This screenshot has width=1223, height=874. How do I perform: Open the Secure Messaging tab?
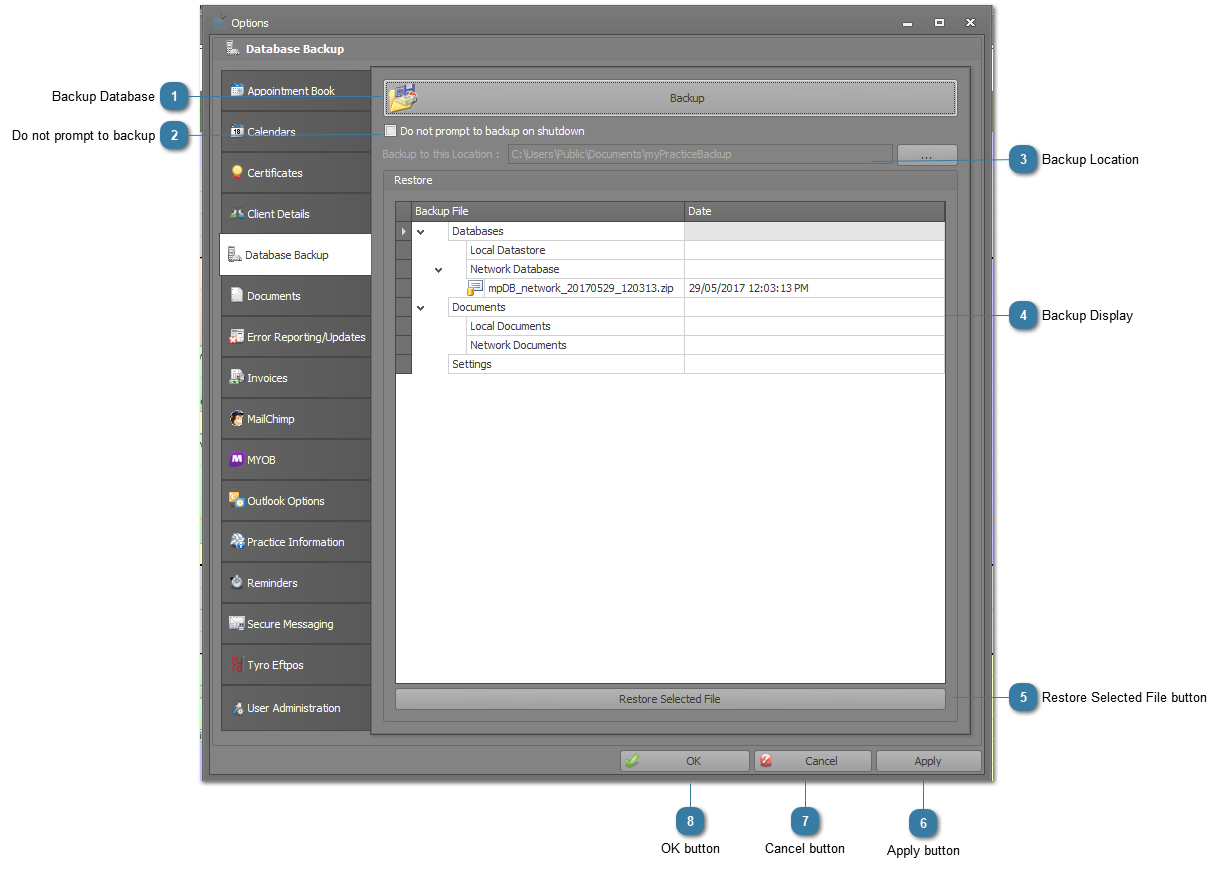pos(296,624)
